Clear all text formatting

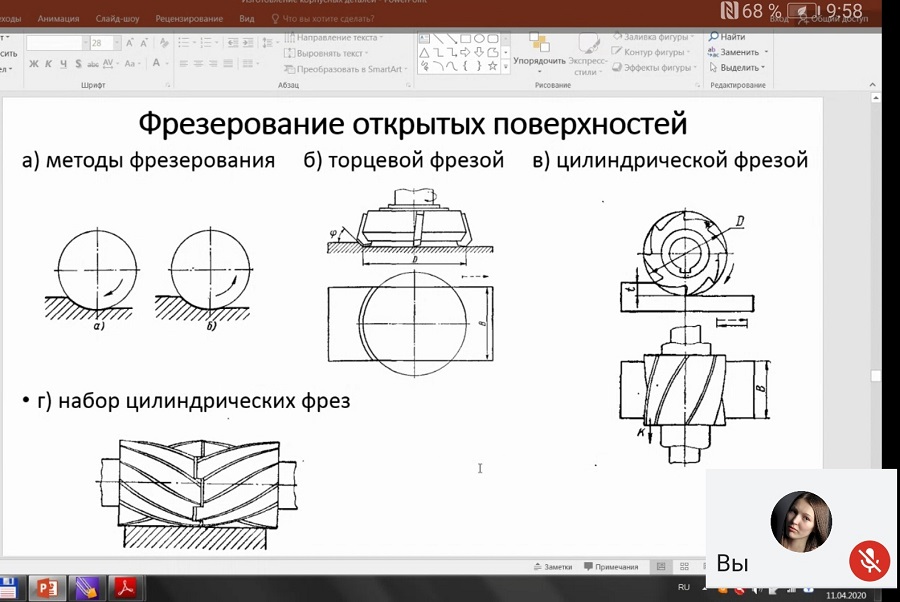pyautogui.click(x=164, y=43)
